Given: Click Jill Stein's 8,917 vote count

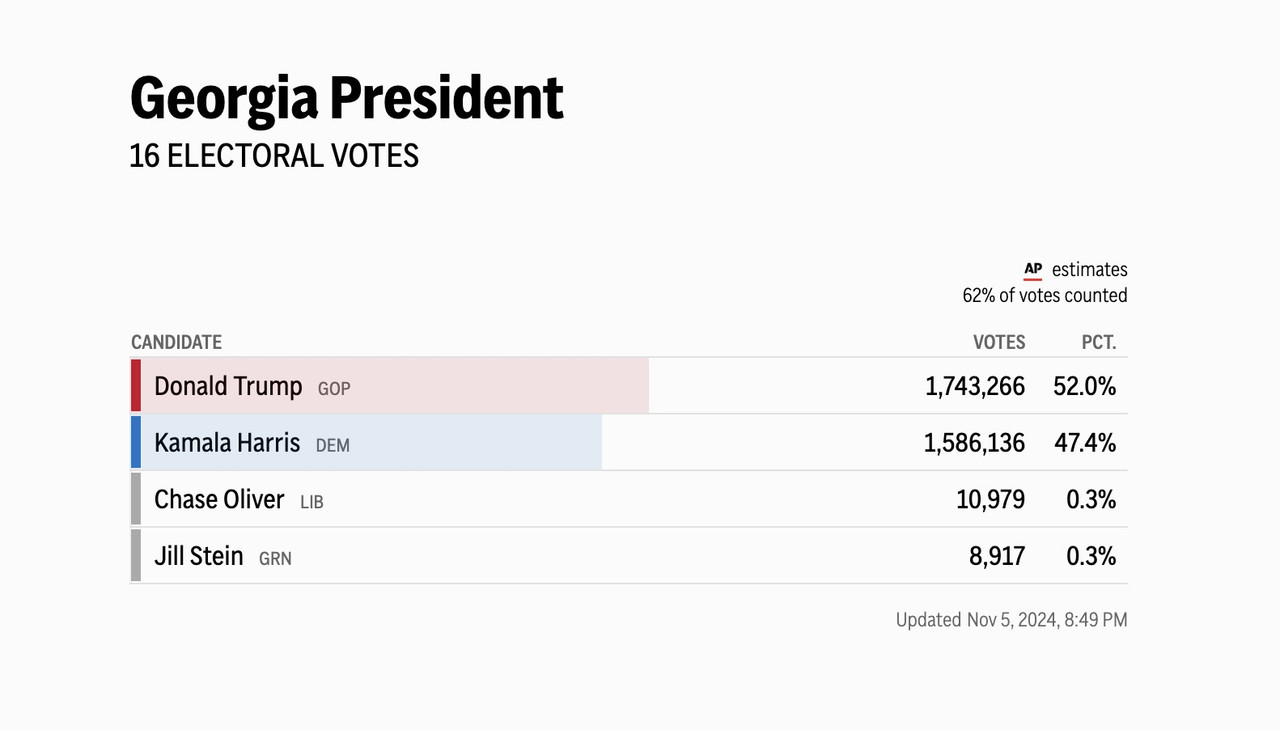Looking at the screenshot, I should pos(997,556).
